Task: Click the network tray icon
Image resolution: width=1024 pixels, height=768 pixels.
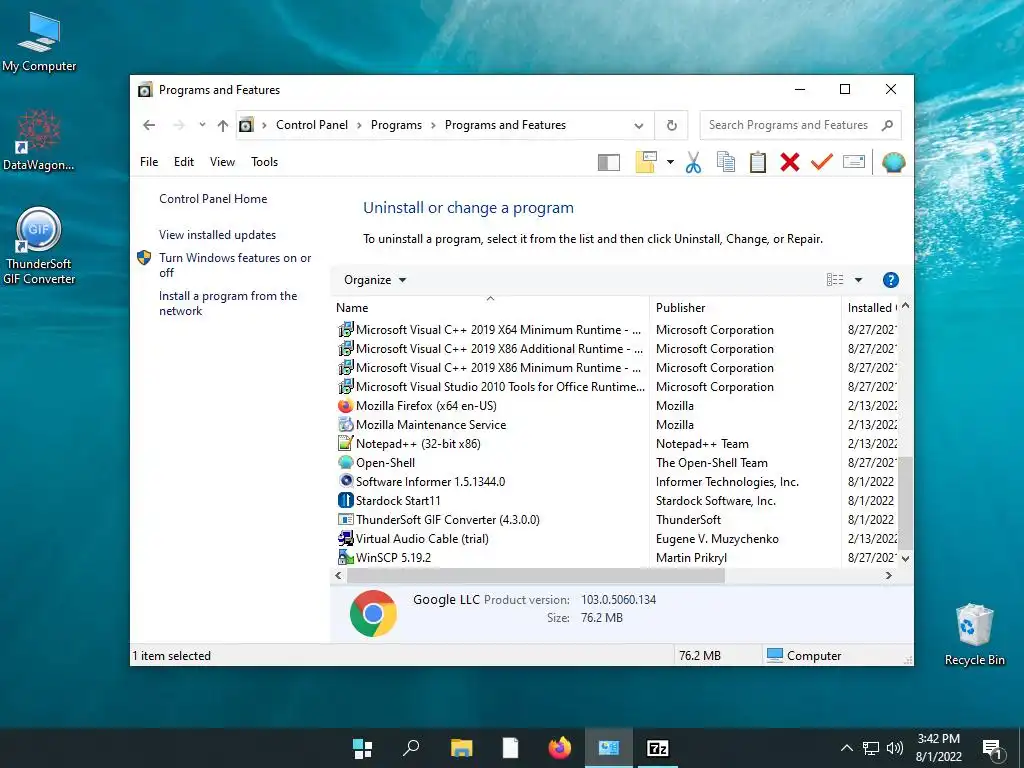Action: 871,748
